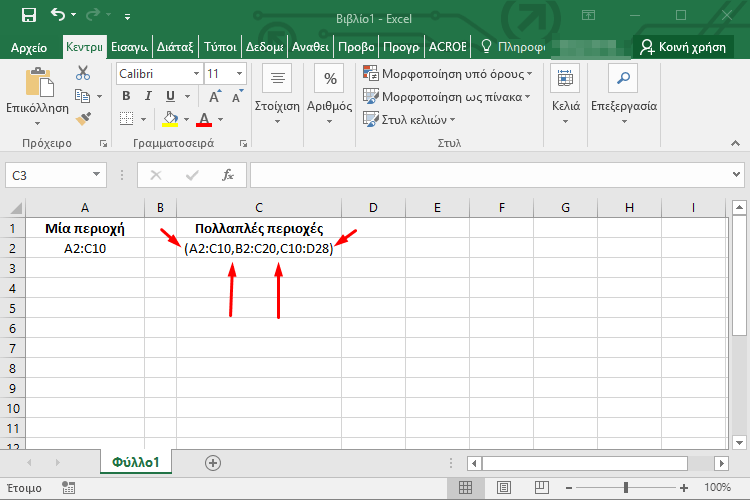
Task: Select the Format Painter brush icon
Action: 83,118
